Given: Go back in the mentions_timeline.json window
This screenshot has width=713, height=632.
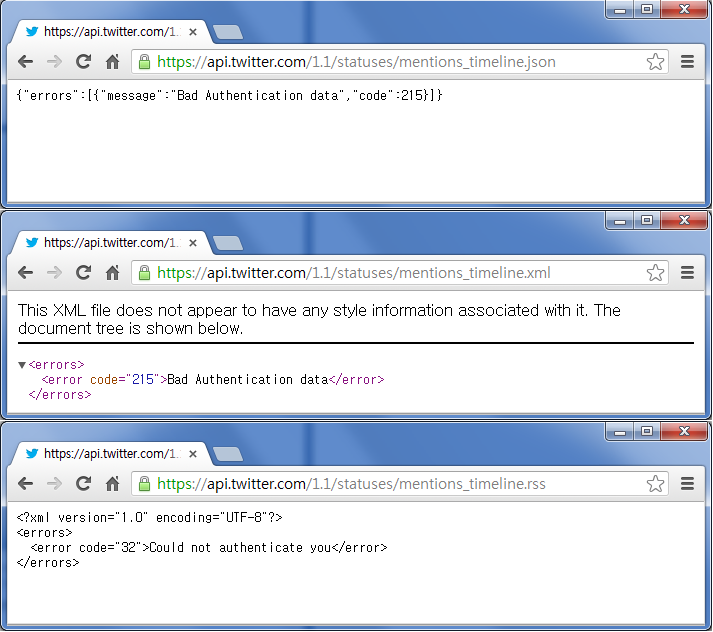Looking at the screenshot, I should pos(25,61).
